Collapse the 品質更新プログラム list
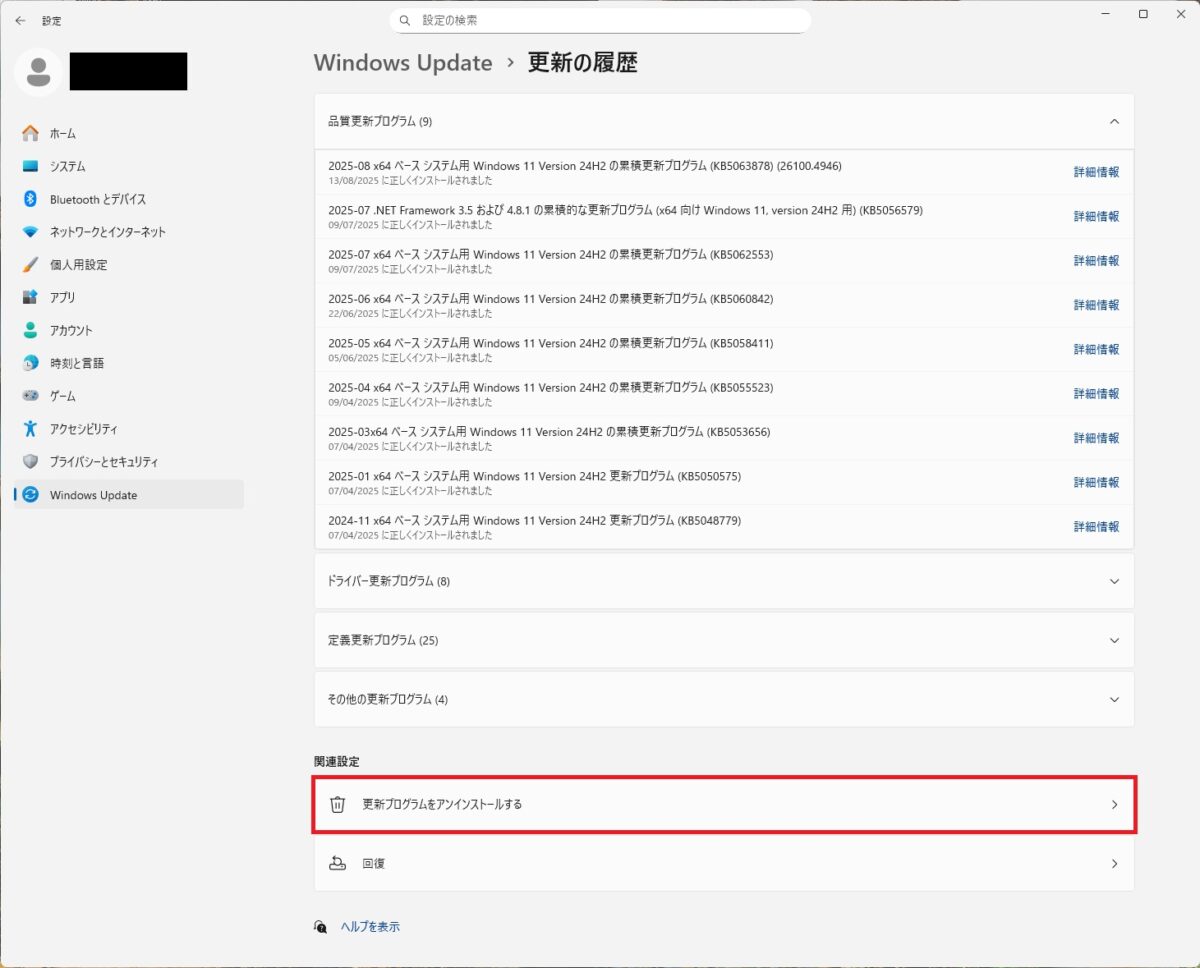The height and width of the screenshot is (968, 1200). tap(1114, 121)
